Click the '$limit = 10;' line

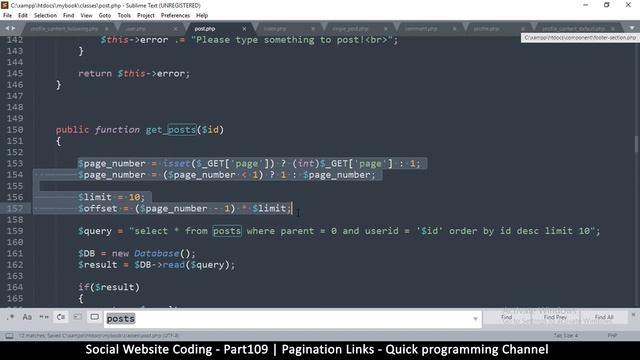click(111, 197)
